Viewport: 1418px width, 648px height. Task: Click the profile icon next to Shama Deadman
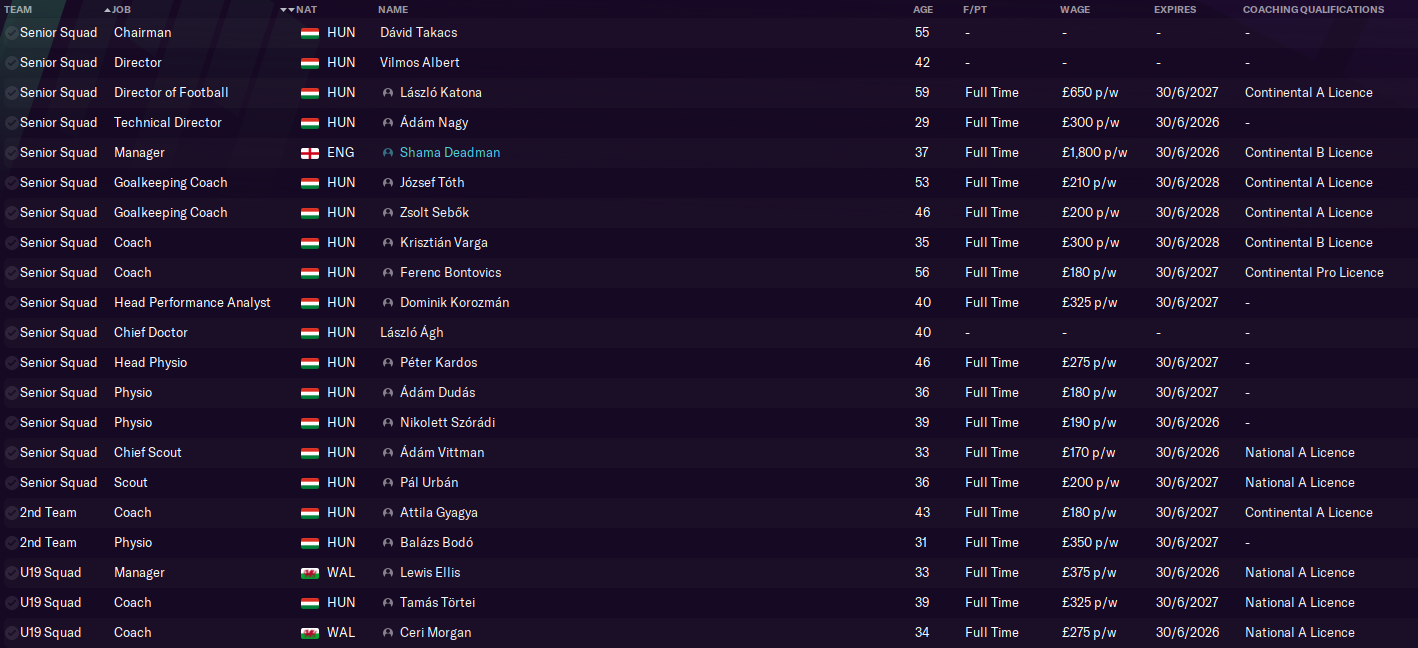388,153
